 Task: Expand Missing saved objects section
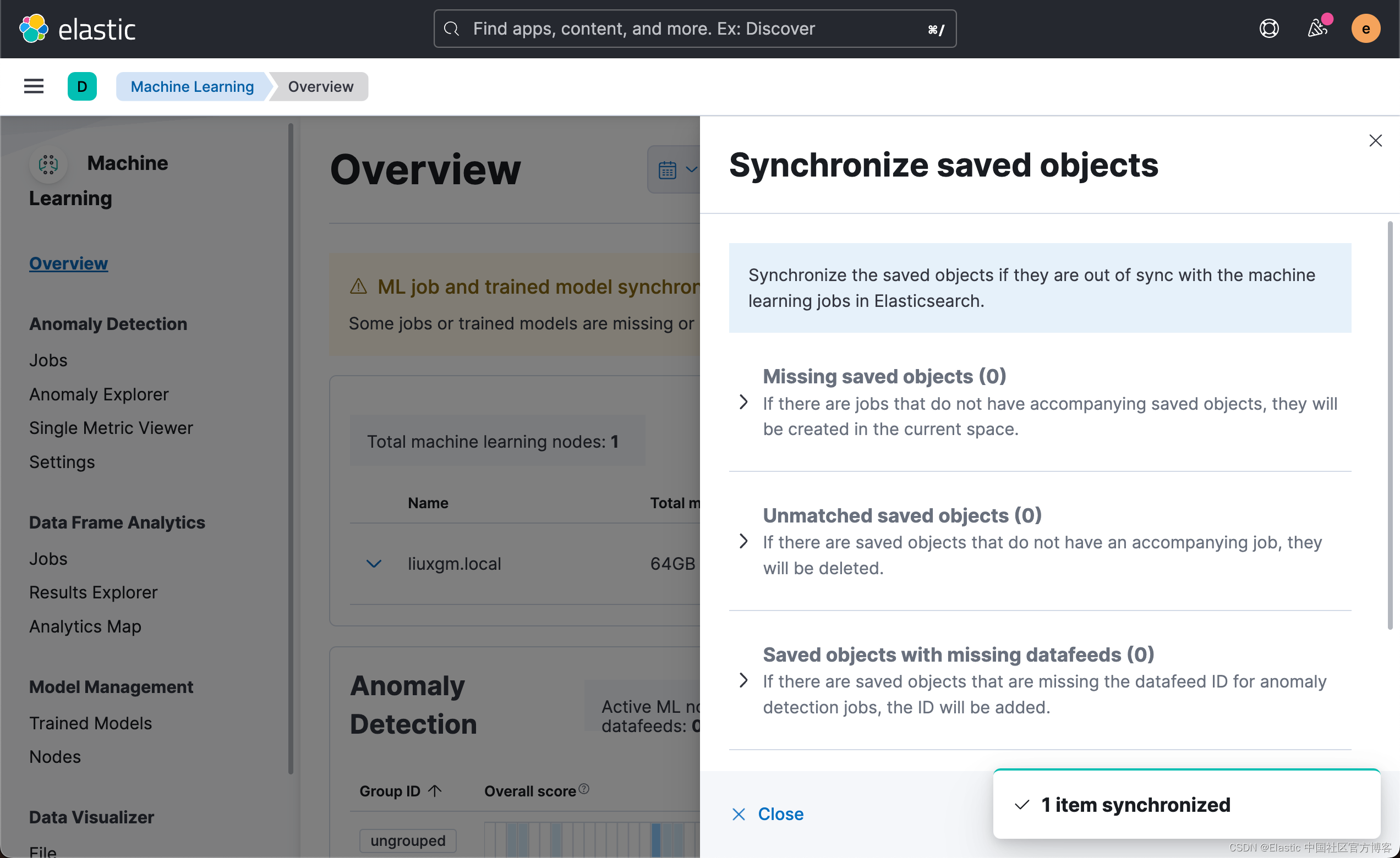click(x=743, y=402)
